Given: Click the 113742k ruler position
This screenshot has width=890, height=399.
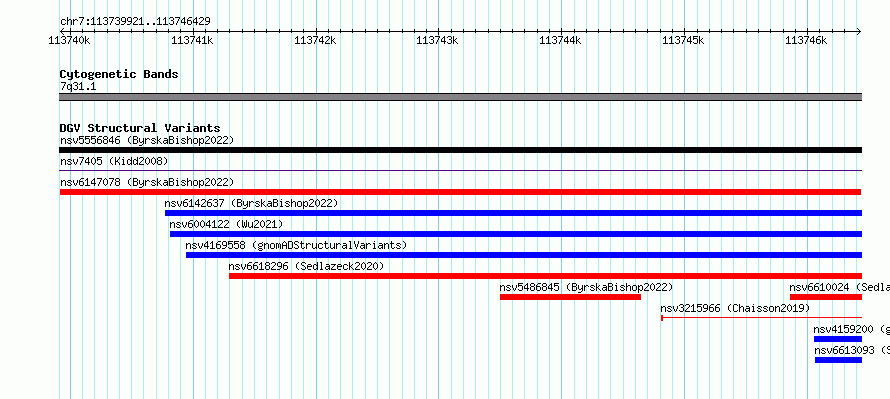Looking at the screenshot, I should click(x=315, y=40).
